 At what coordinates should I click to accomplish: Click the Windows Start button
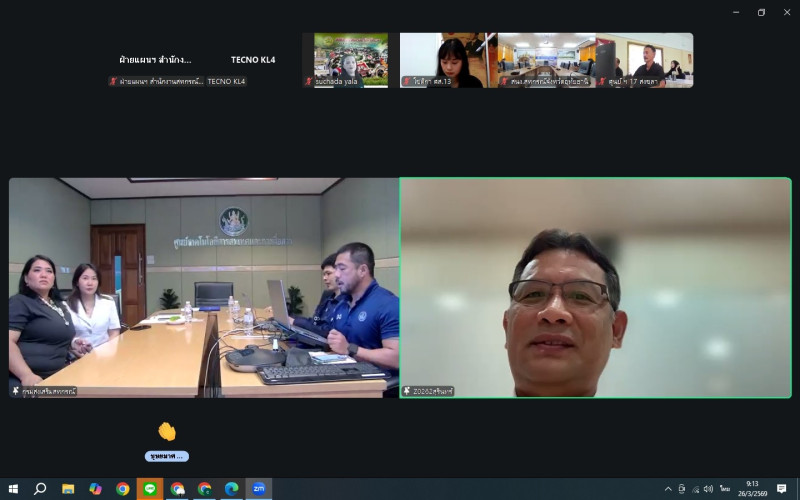pyautogui.click(x=13, y=489)
